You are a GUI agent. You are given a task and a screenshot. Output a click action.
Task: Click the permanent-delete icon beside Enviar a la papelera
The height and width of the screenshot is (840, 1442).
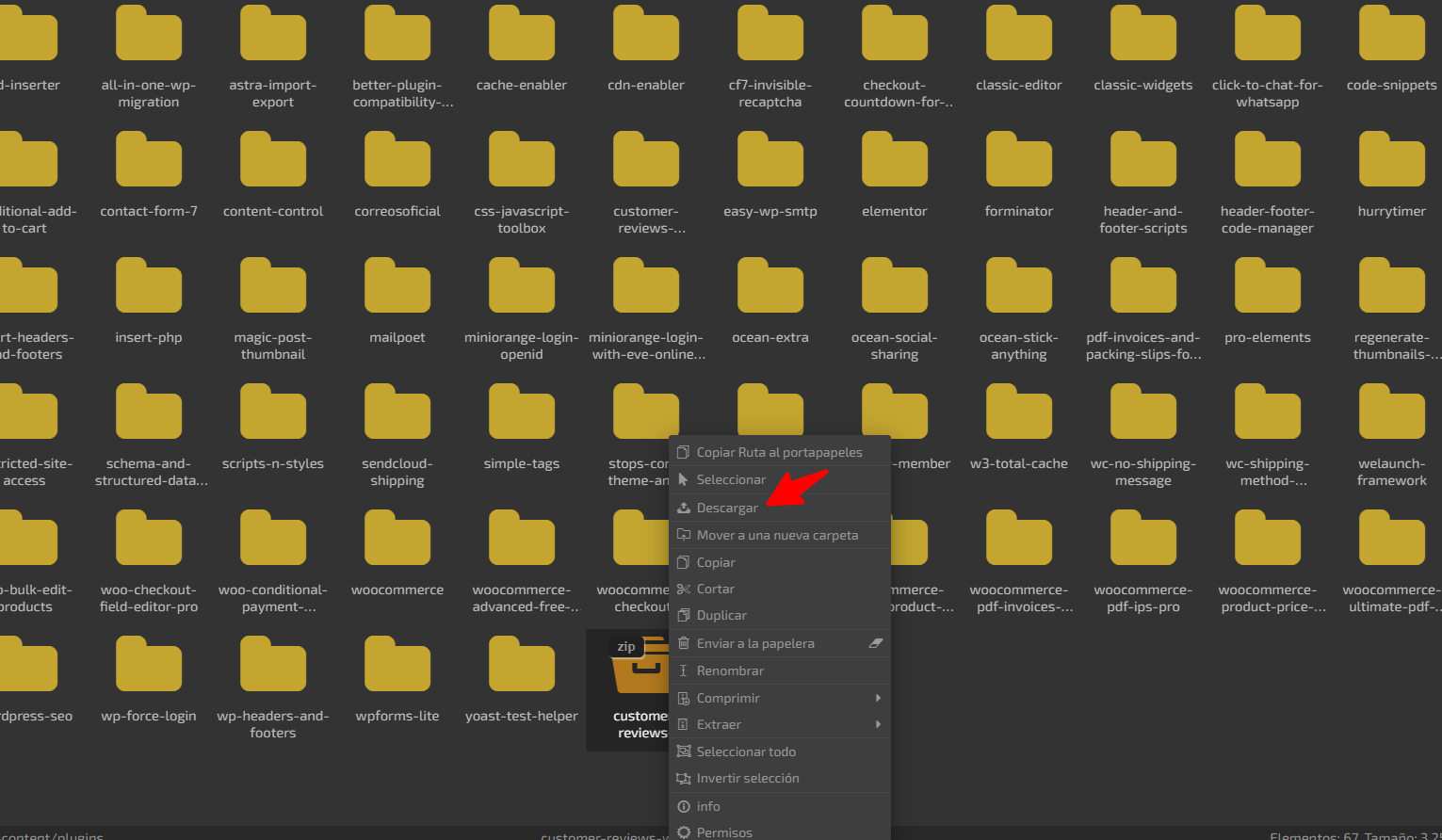click(x=876, y=643)
